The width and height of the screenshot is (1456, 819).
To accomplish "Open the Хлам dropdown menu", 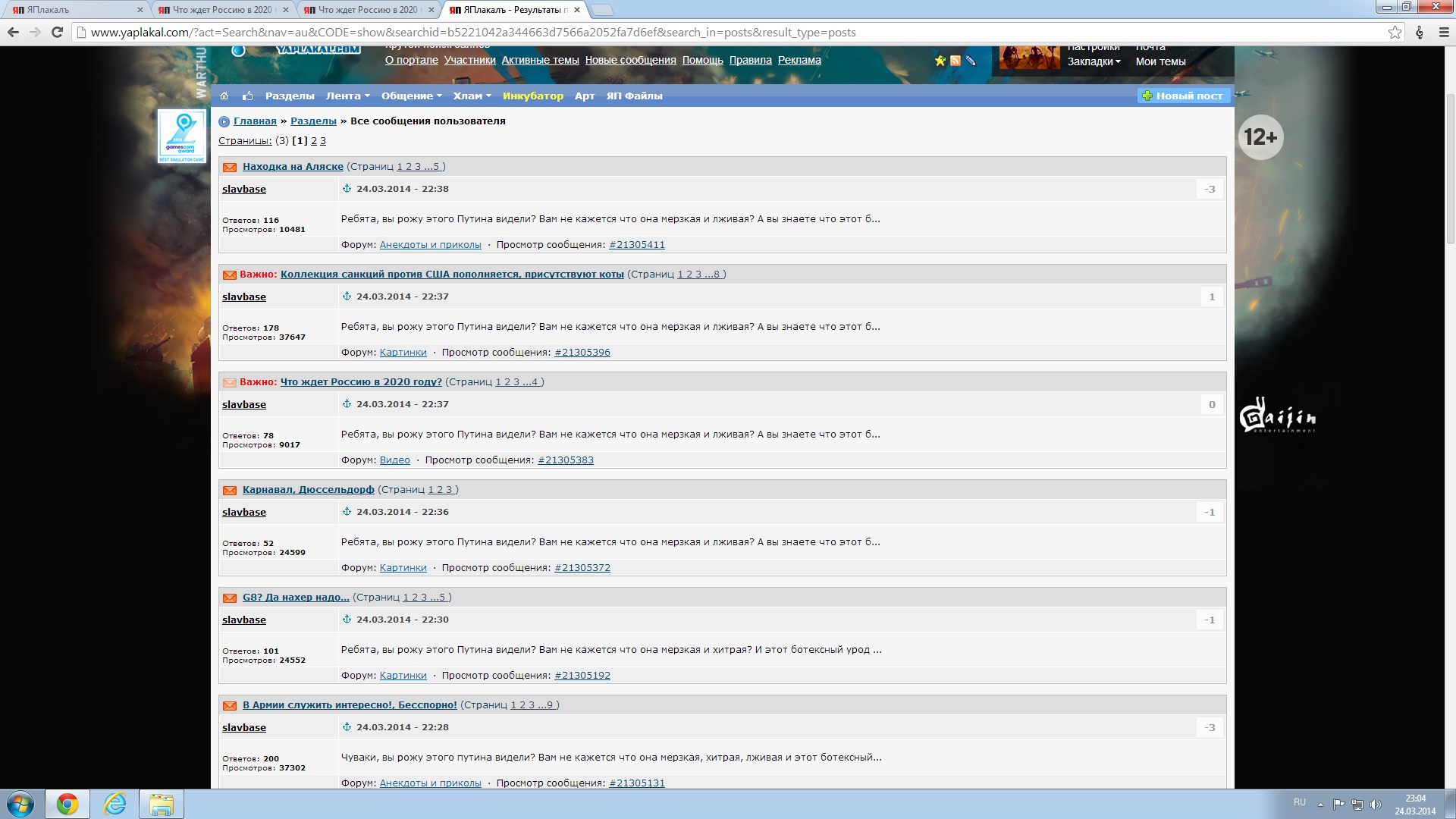I will pyautogui.click(x=472, y=96).
